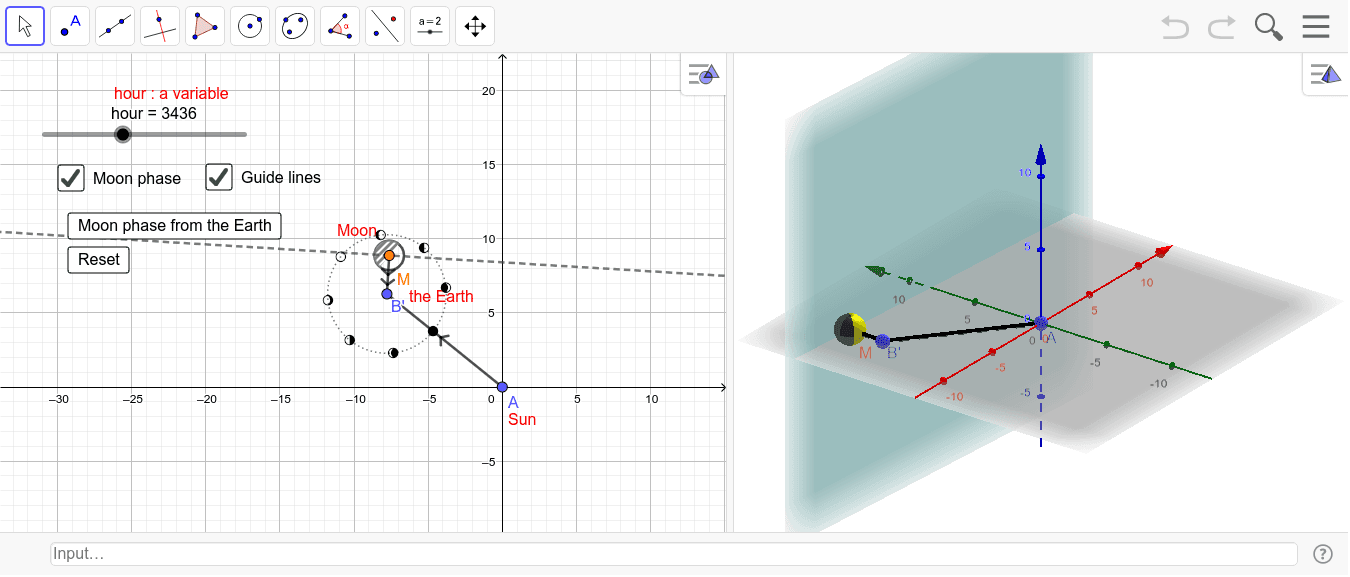Click the hour variable slider handle
1350x577 pixels.
point(123,133)
